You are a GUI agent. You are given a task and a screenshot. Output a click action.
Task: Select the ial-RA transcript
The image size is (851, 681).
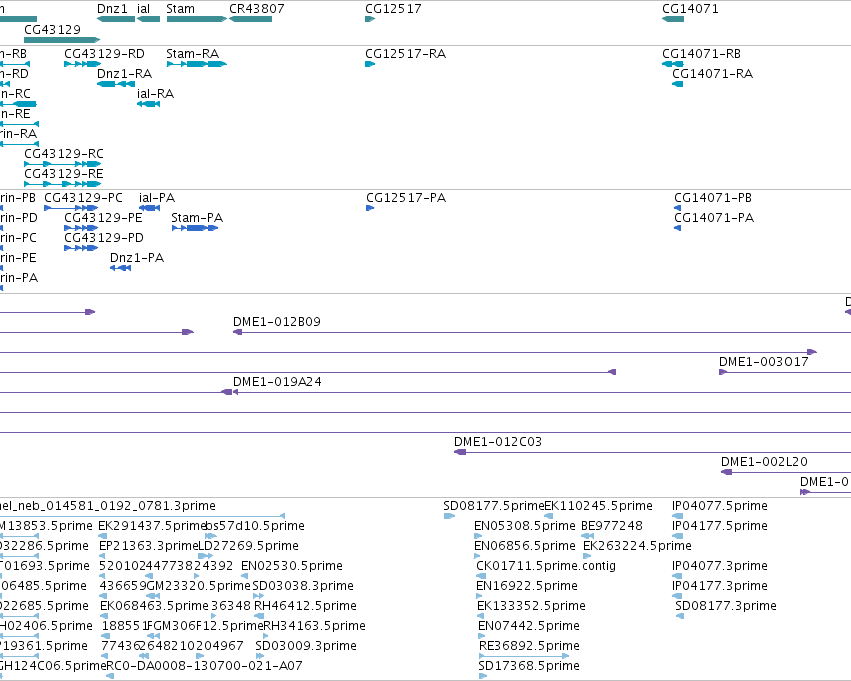point(148,104)
